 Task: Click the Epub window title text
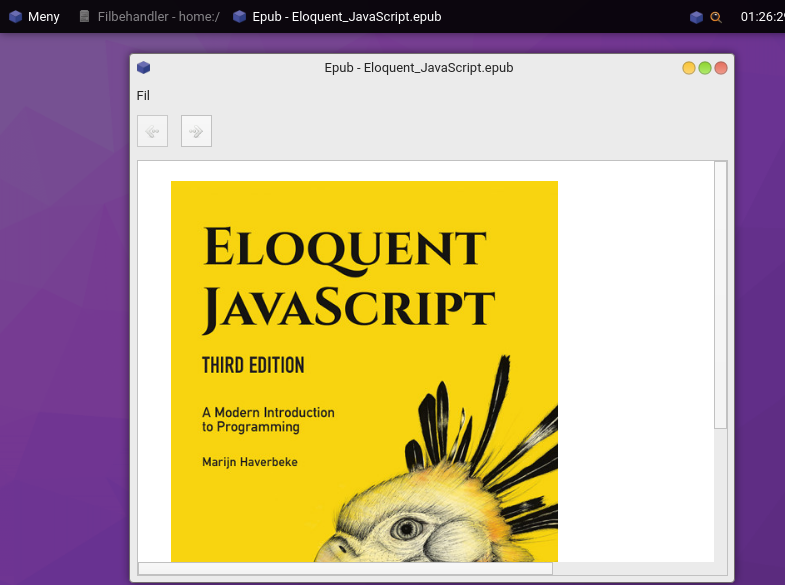(419, 68)
